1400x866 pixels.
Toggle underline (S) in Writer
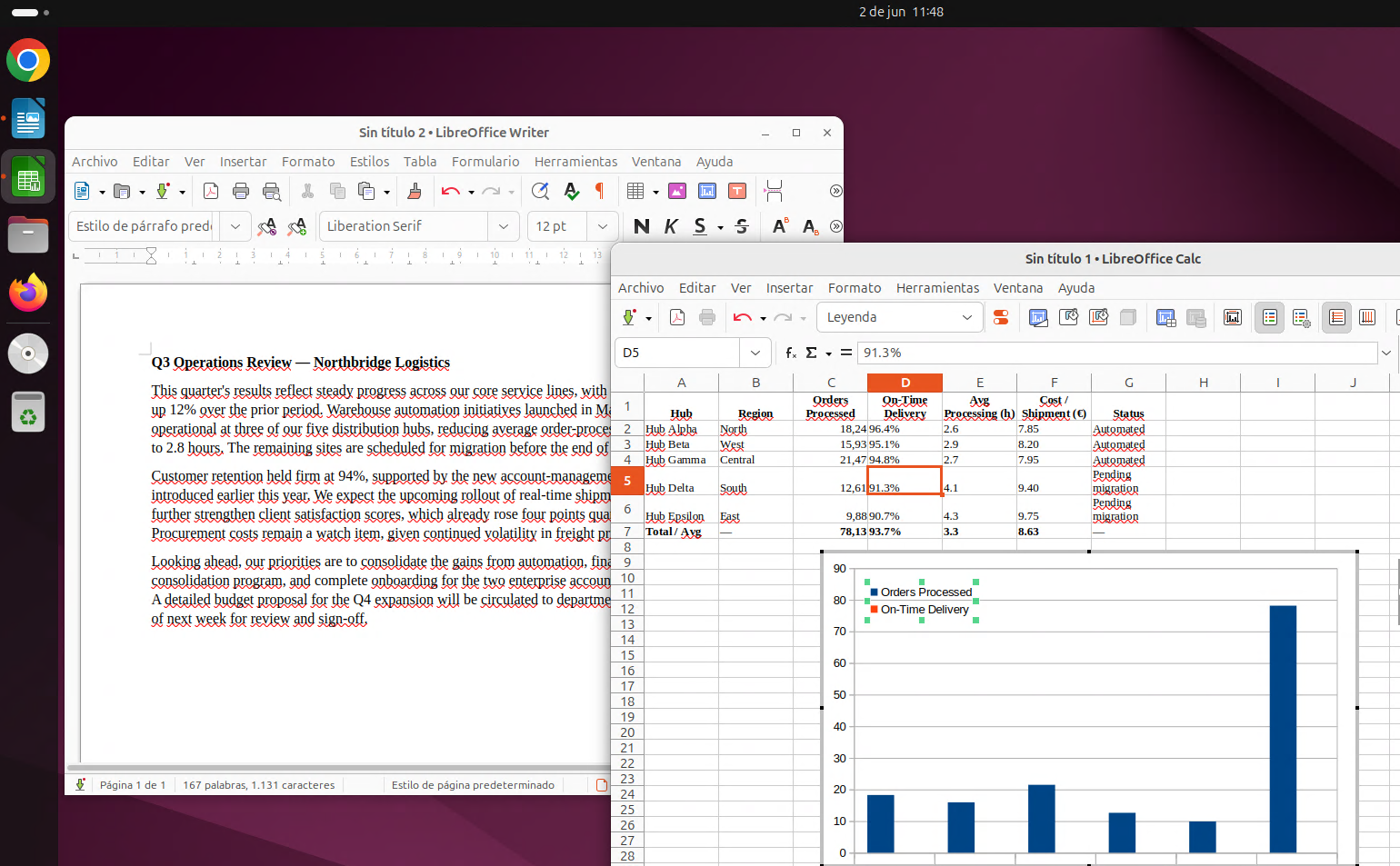700,226
